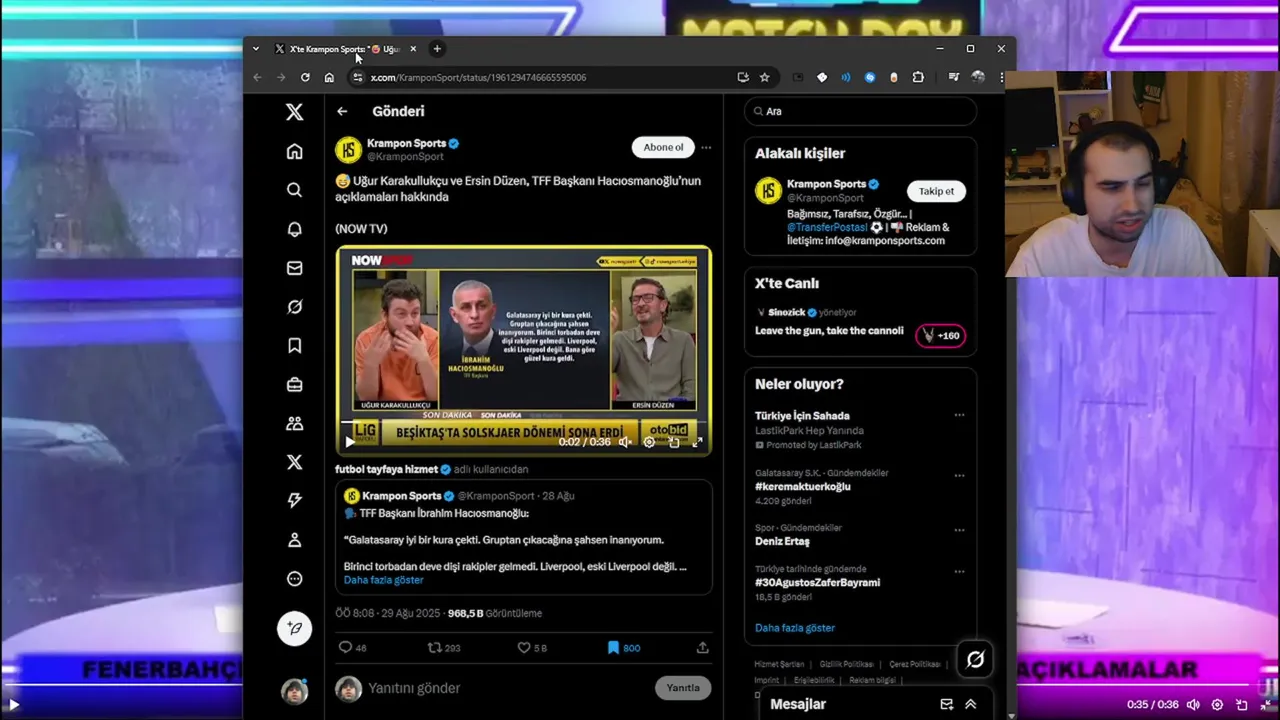The height and width of the screenshot is (720, 1280).
Task: Join live space with +160 listeners
Action: (x=941, y=336)
